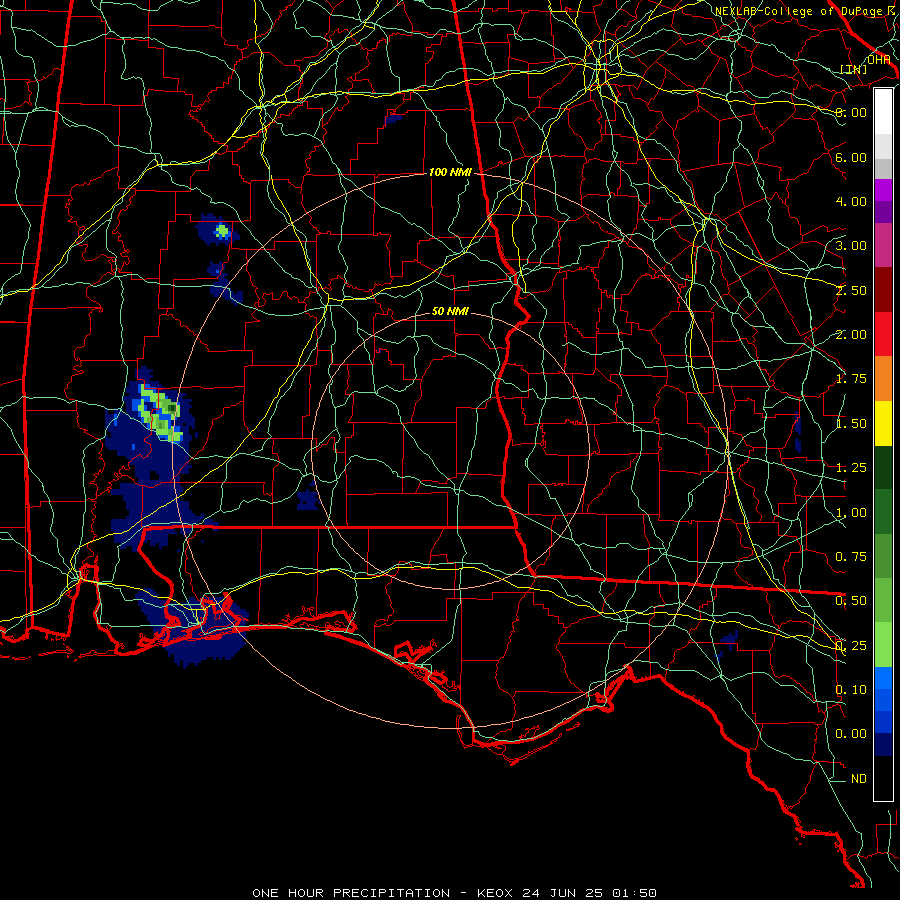This screenshot has width=900, height=900.
Task: Pick the black swatch beside ND
Action: tap(883, 778)
